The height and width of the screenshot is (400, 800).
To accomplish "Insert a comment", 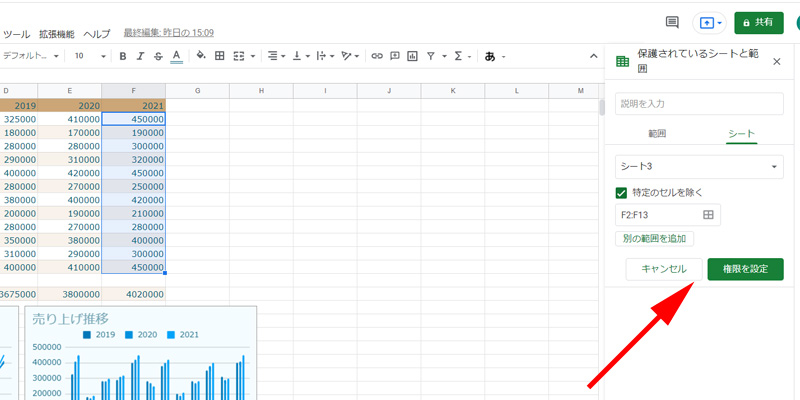I will (394, 56).
